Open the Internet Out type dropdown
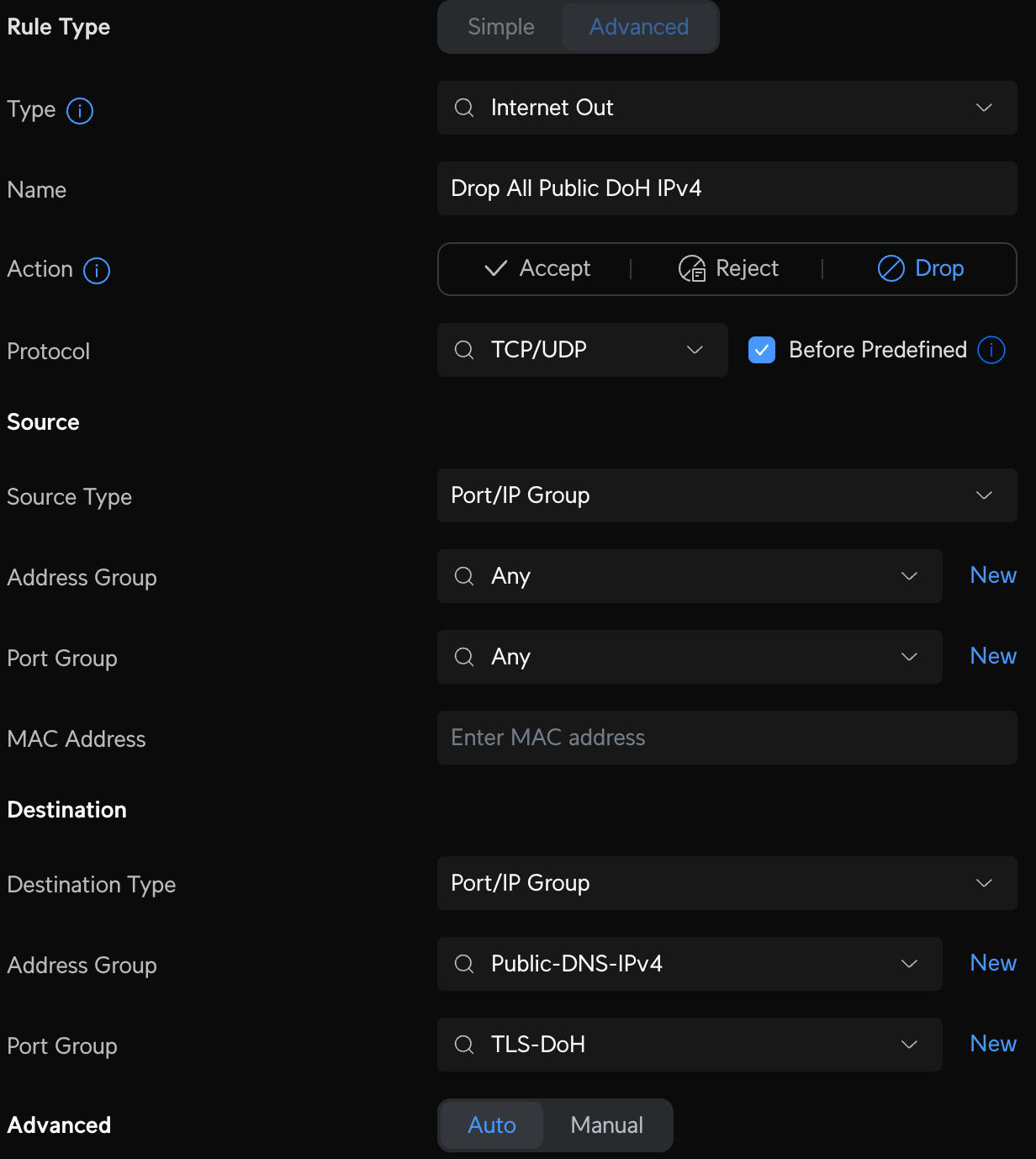 pyautogui.click(x=984, y=108)
